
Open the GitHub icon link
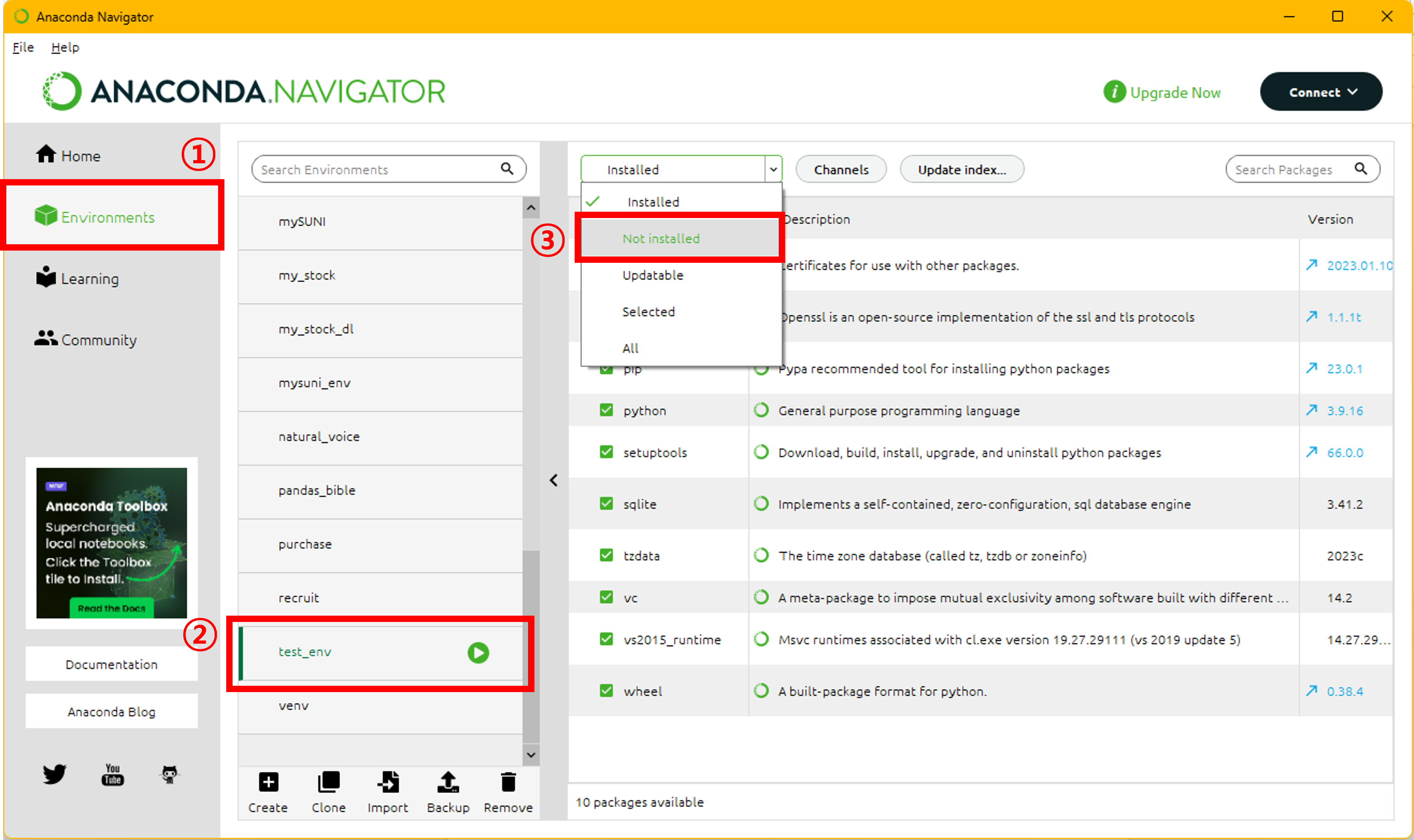(x=169, y=774)
